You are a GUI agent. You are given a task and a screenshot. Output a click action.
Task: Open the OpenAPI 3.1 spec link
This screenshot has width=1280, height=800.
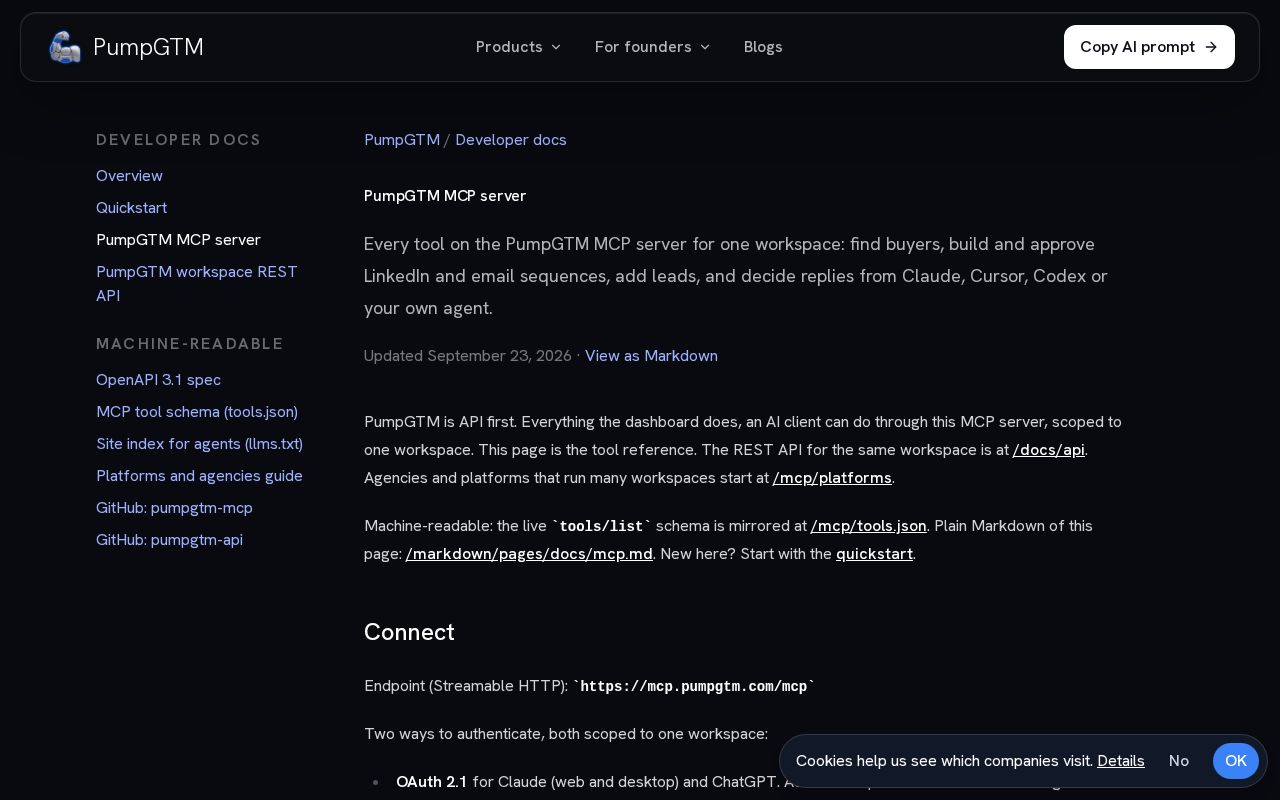click(x=158, y=380)
